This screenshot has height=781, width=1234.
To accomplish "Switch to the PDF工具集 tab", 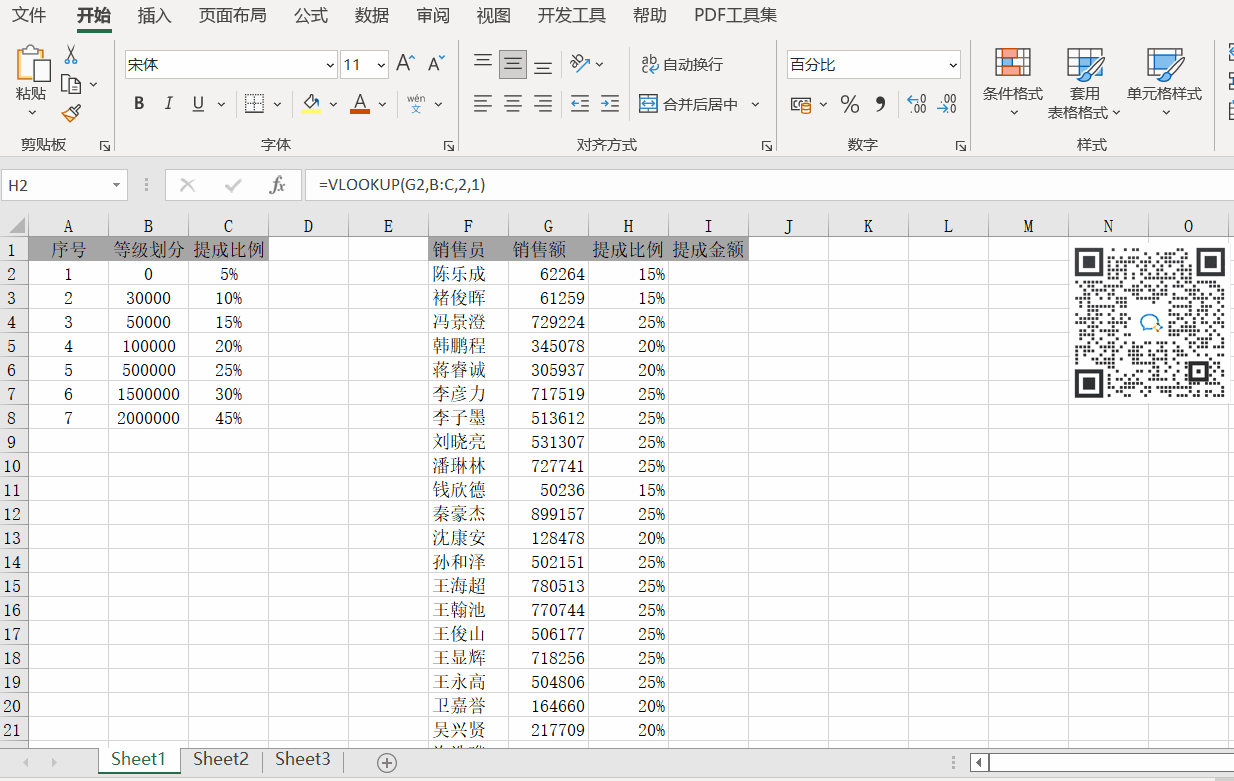I will coord(735,15).
